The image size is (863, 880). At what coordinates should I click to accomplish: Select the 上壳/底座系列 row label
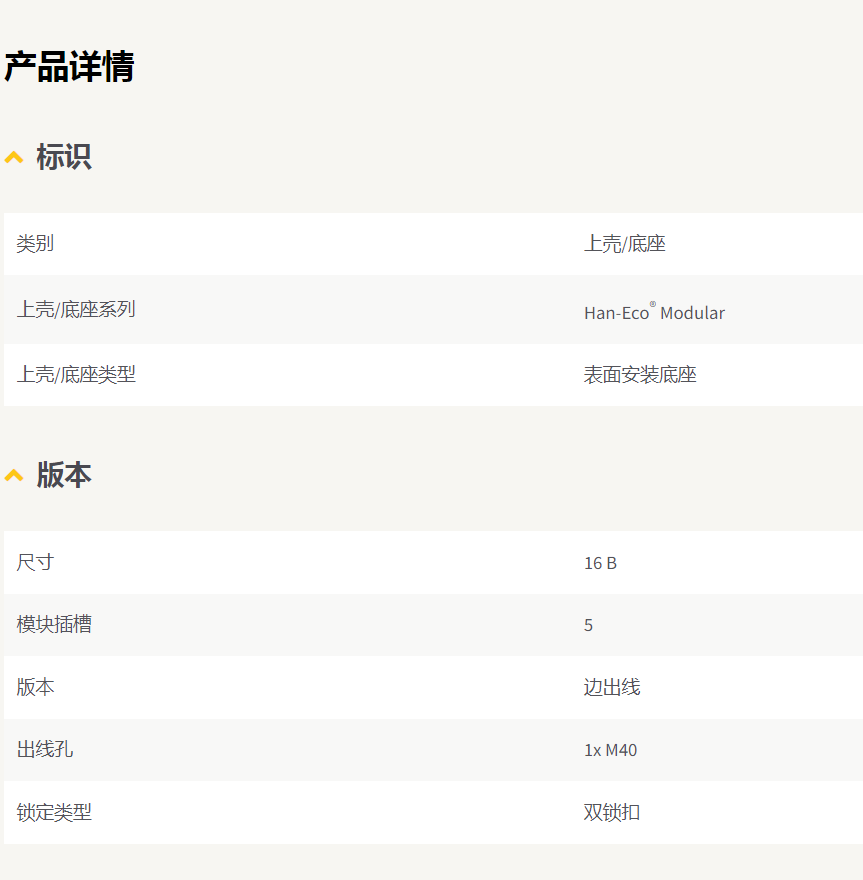76,309
